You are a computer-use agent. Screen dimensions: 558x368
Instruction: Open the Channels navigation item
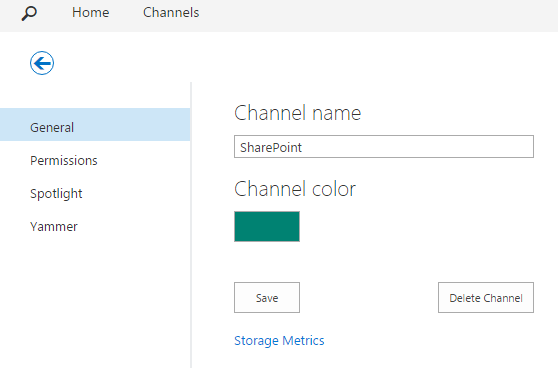point(171,13)
